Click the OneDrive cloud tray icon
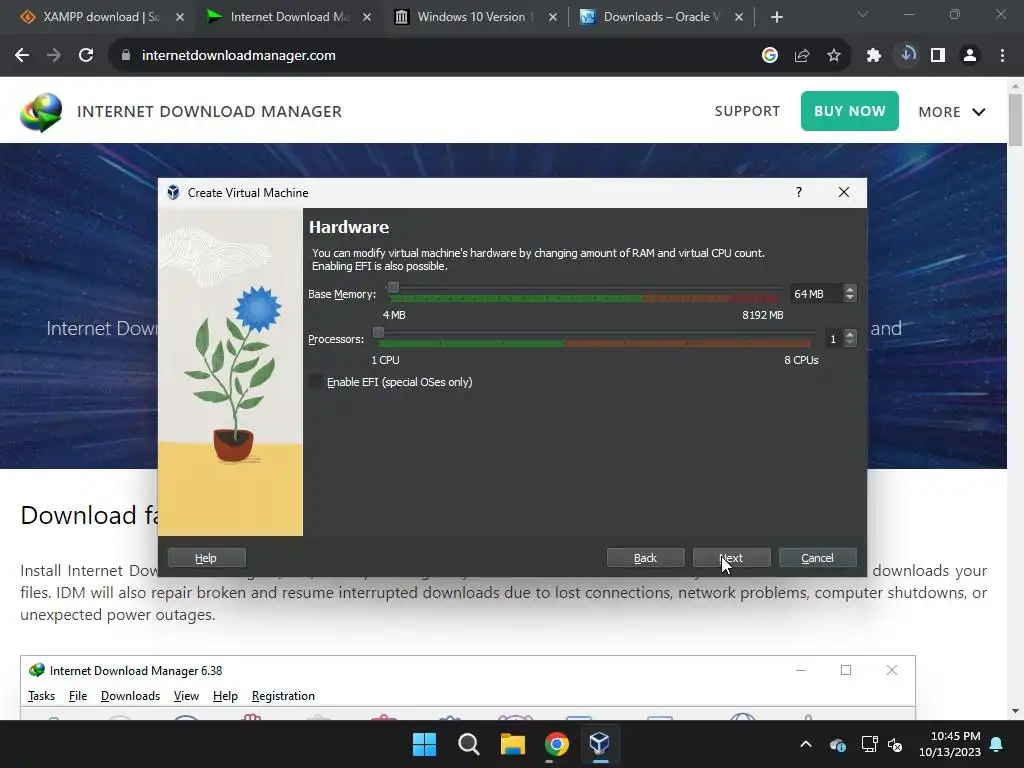This screenshot has height=768, width=1024. [x=838, y=744]
